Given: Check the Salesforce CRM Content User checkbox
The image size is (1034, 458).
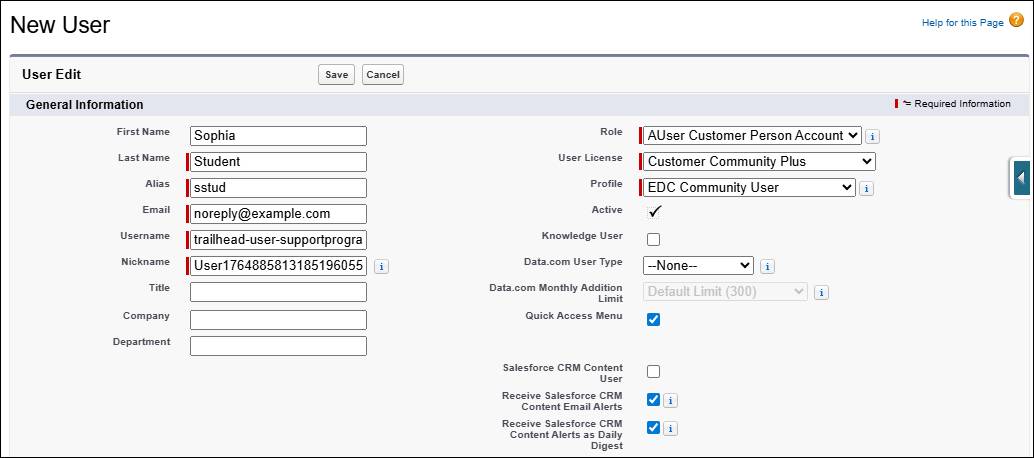Looking at the screenshot, I should pos(654,372).
